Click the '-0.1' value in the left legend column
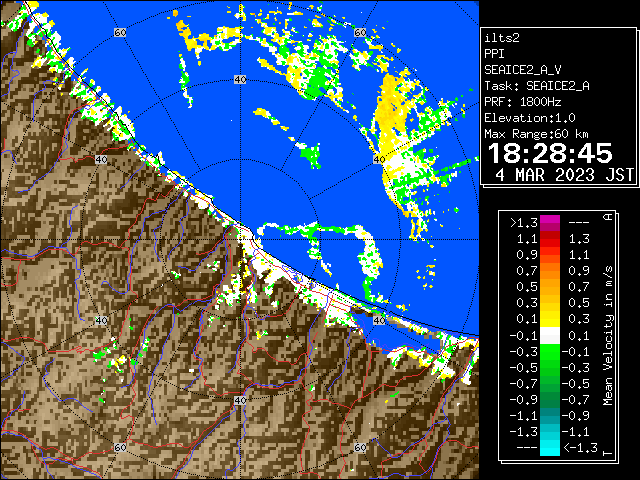This screenshot has width=640, height=480. pyautogui.click(x=524, y=336)
